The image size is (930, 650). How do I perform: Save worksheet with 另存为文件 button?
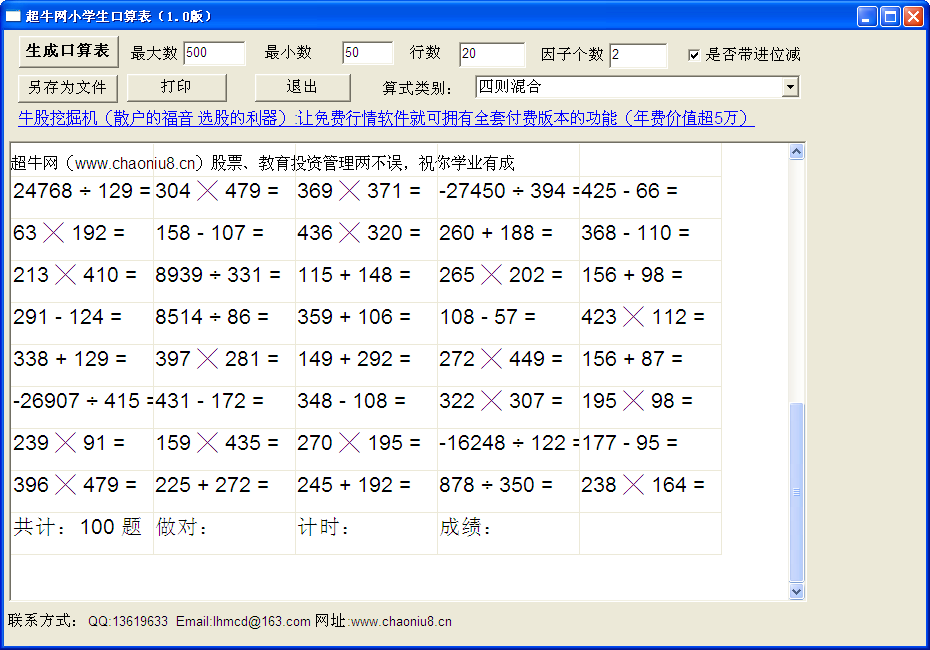(68, 88)
